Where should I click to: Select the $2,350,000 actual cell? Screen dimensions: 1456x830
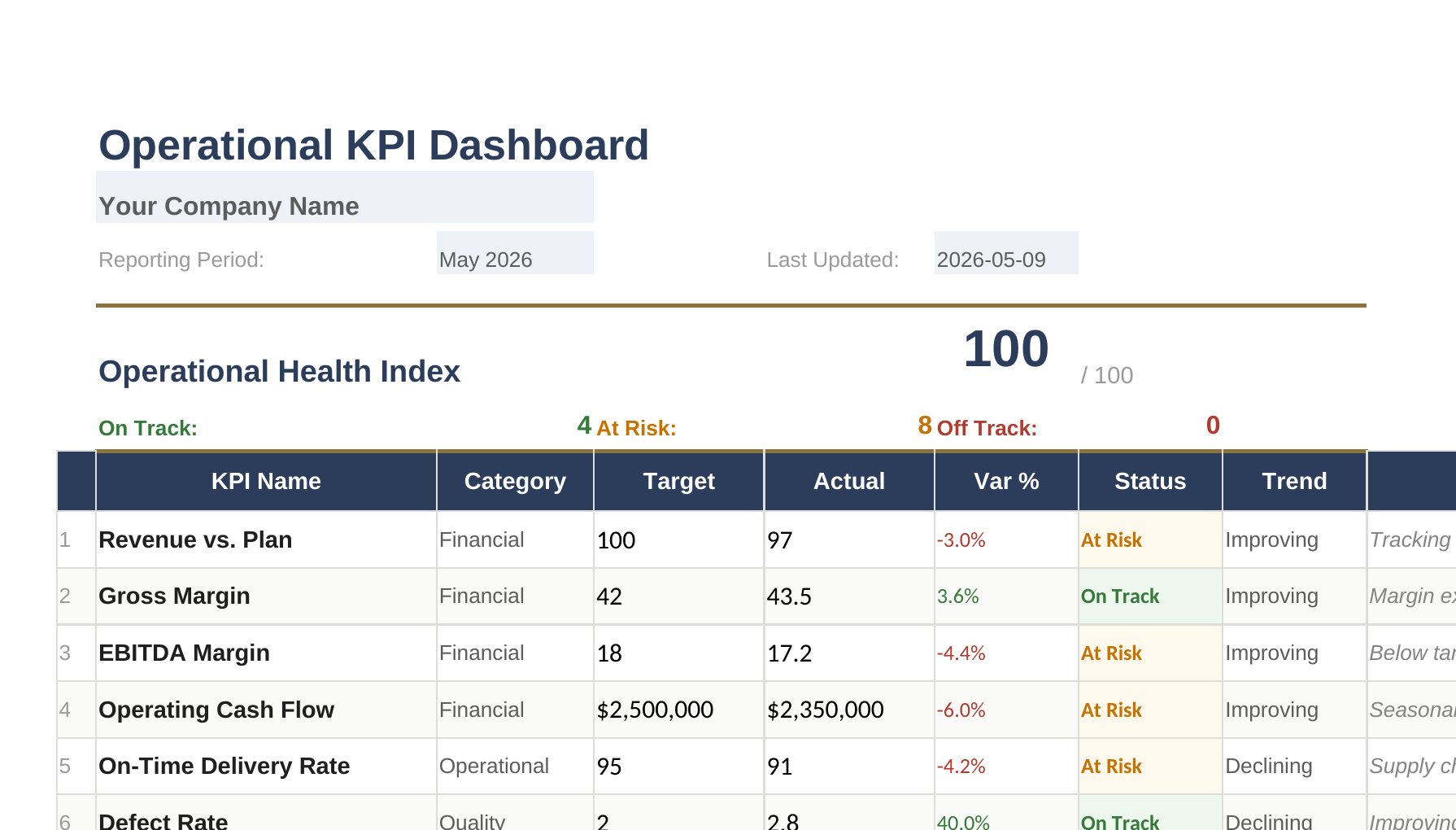click(849, 710)
